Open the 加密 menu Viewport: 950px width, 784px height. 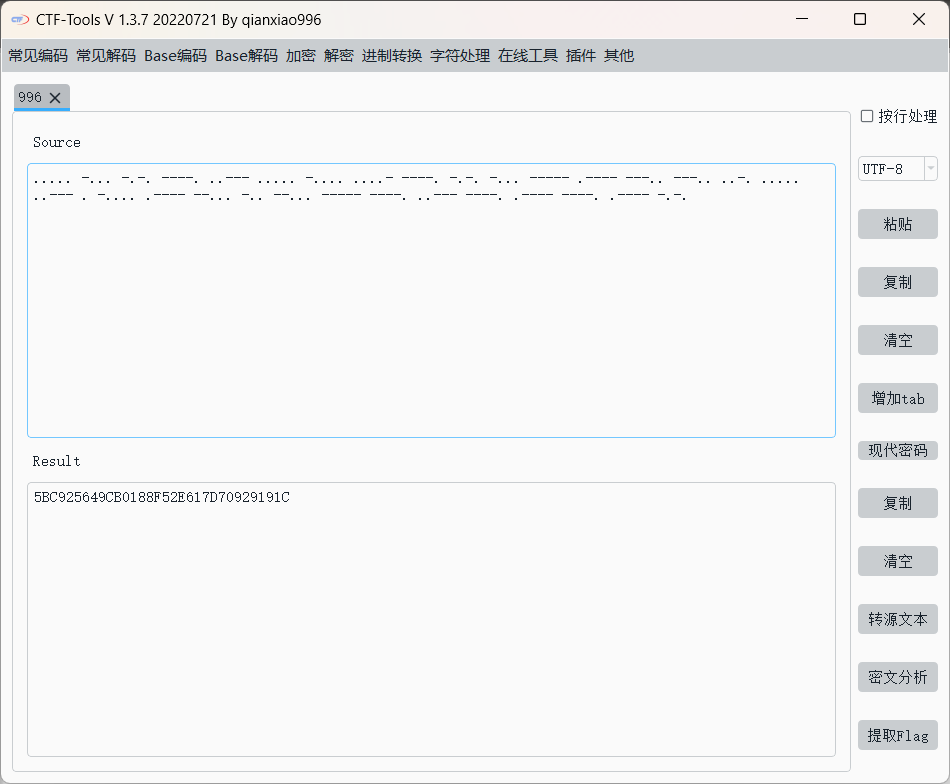click(x=301, y=56)
